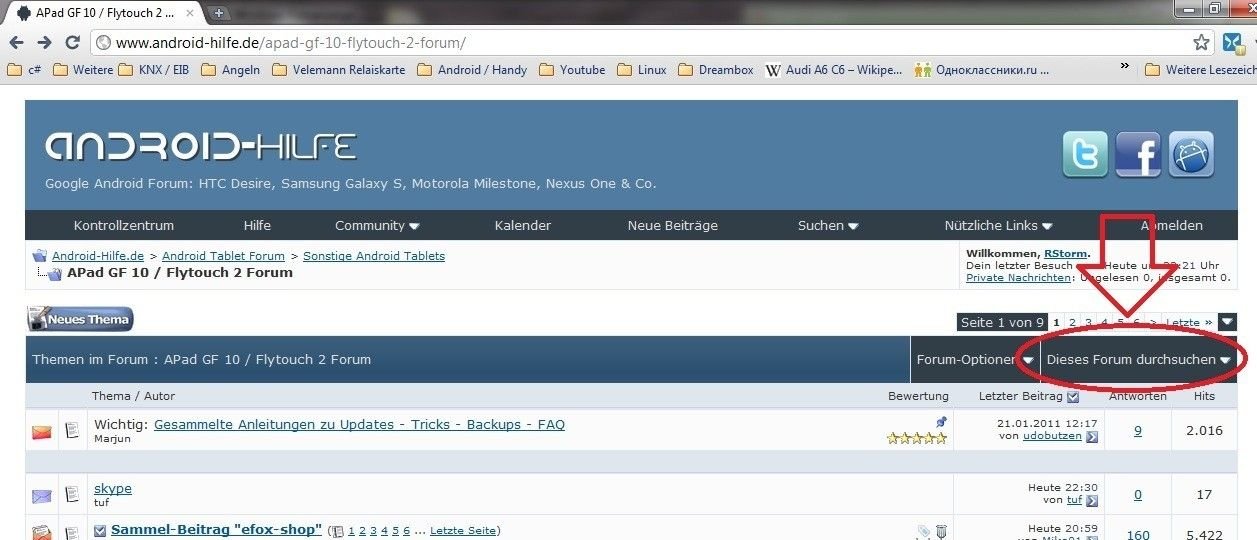Expand the Community menu
The image size is (1257, 540).
coord(377,225)
